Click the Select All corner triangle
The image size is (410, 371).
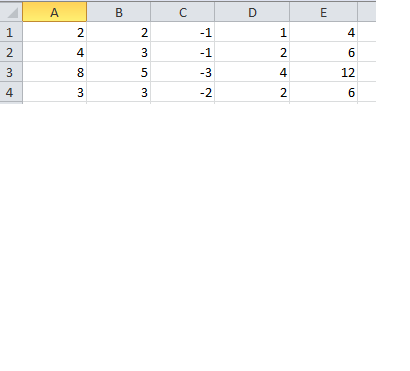click(x=11, y=12)
